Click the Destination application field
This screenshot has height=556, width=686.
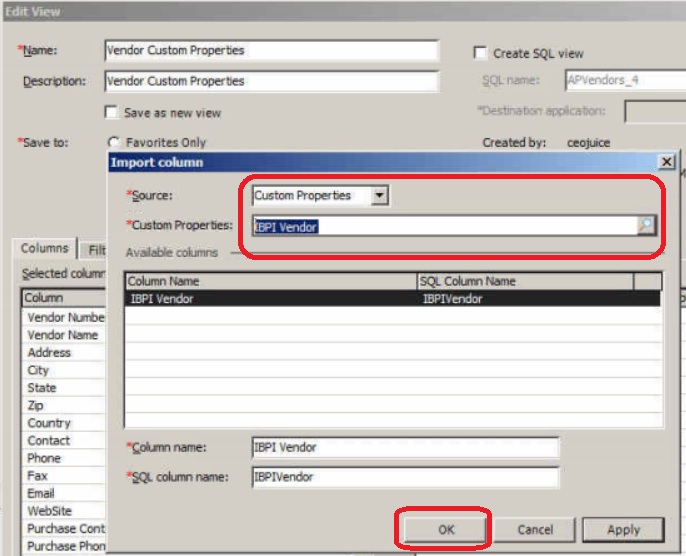click(x=655, y=112)
